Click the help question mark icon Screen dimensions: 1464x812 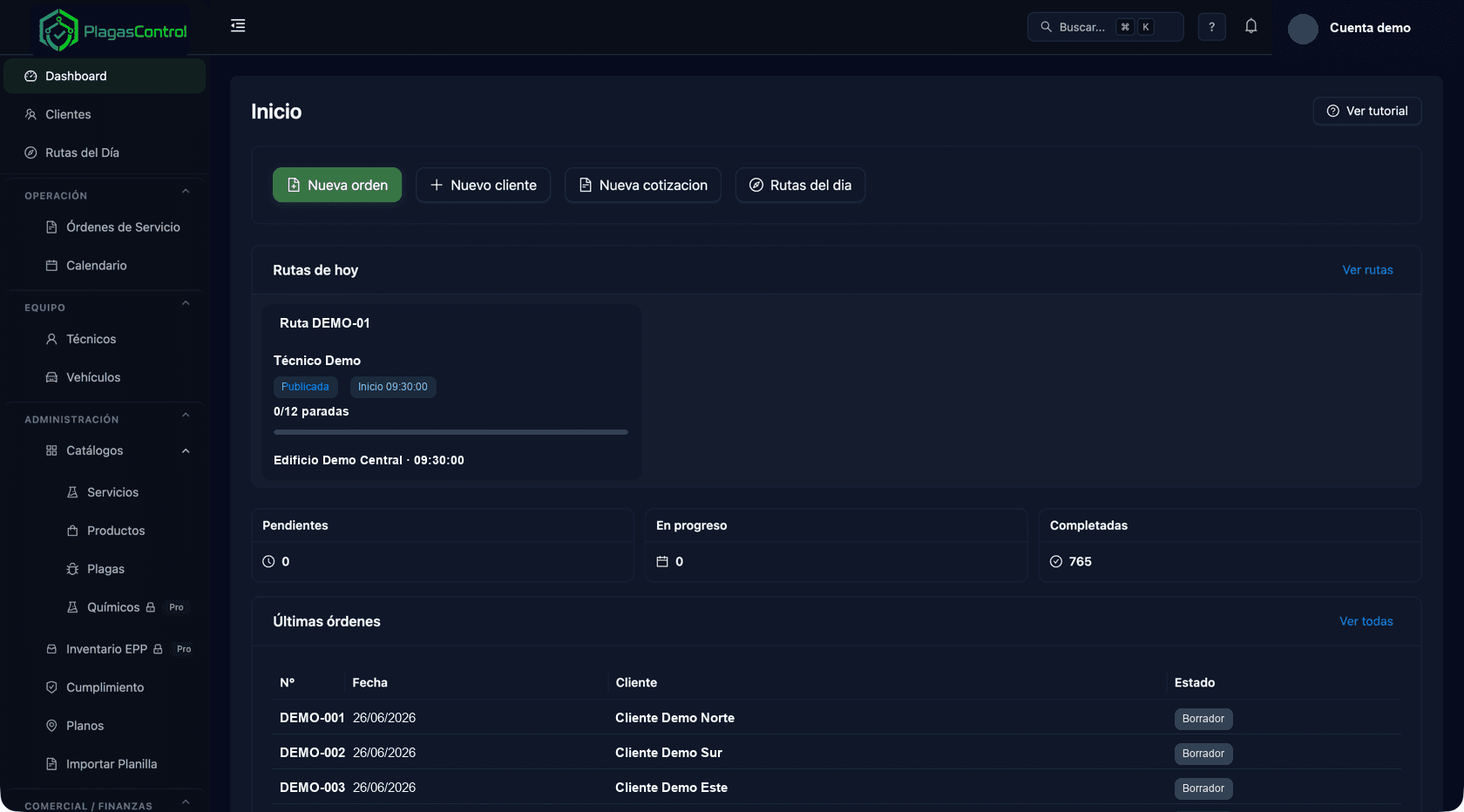point(1211,27)
